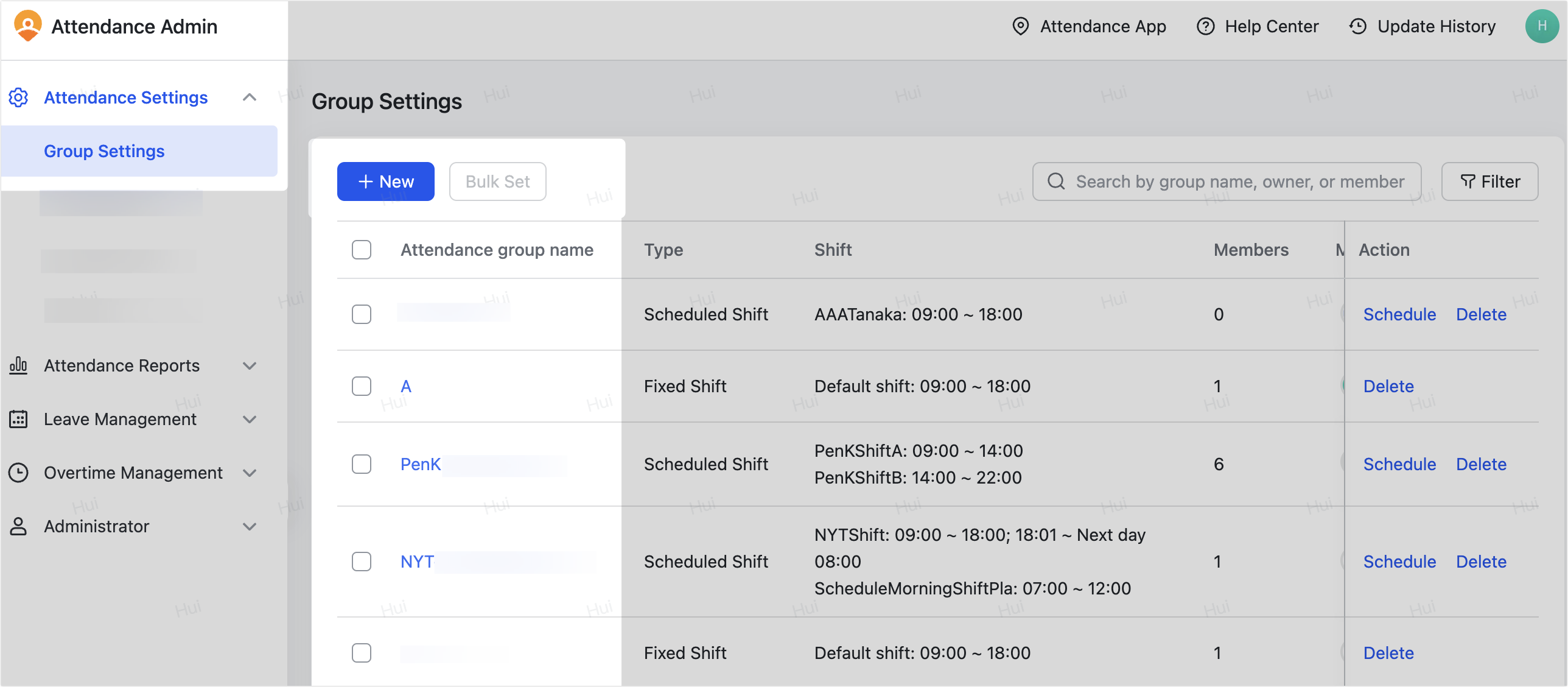This screenshot has width=1568, height=687.
Task: Open the Help Center question mark icon
Action: coord(1205,26)
